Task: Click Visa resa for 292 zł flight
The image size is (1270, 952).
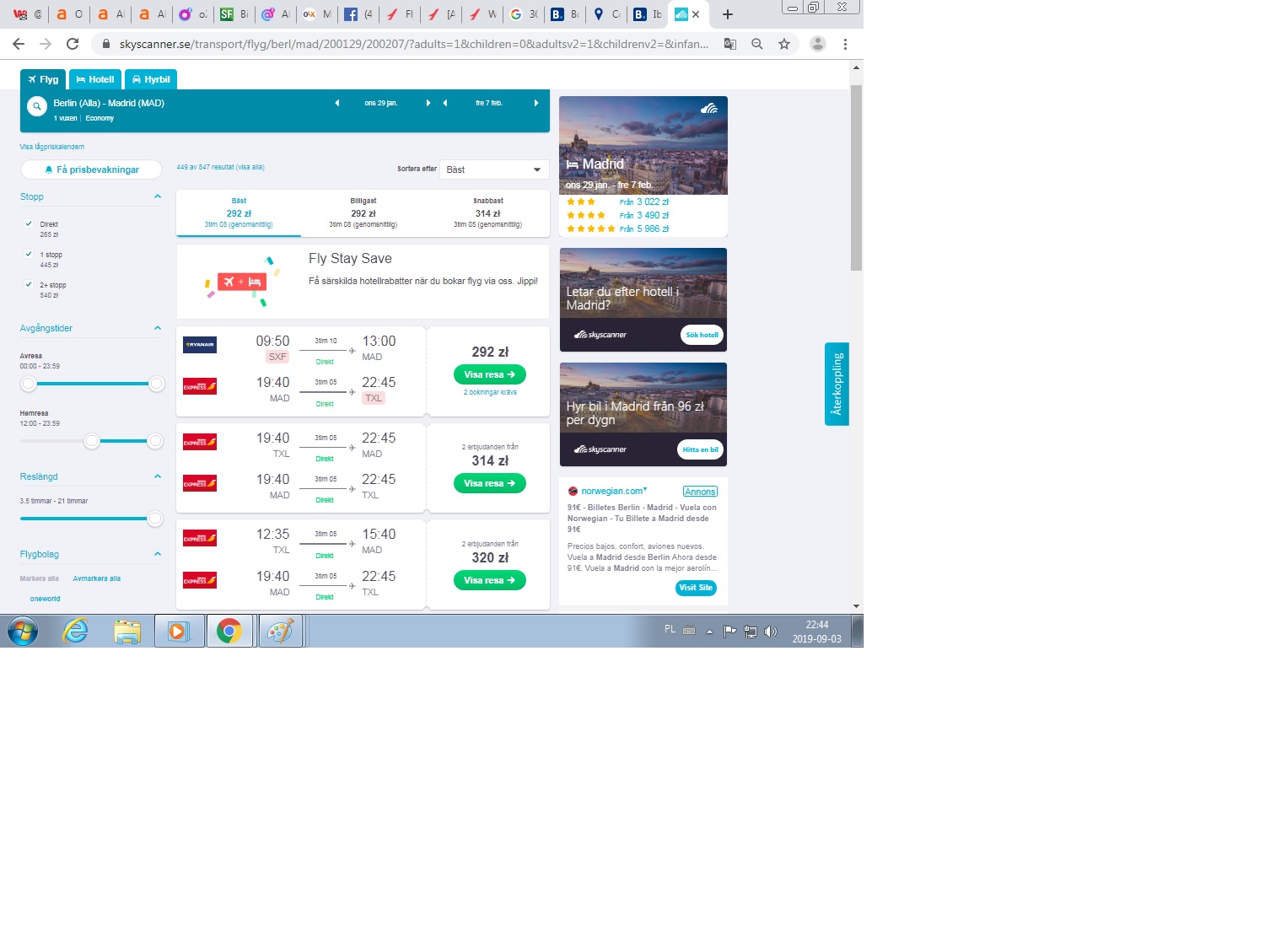Action: coord(489,374)
